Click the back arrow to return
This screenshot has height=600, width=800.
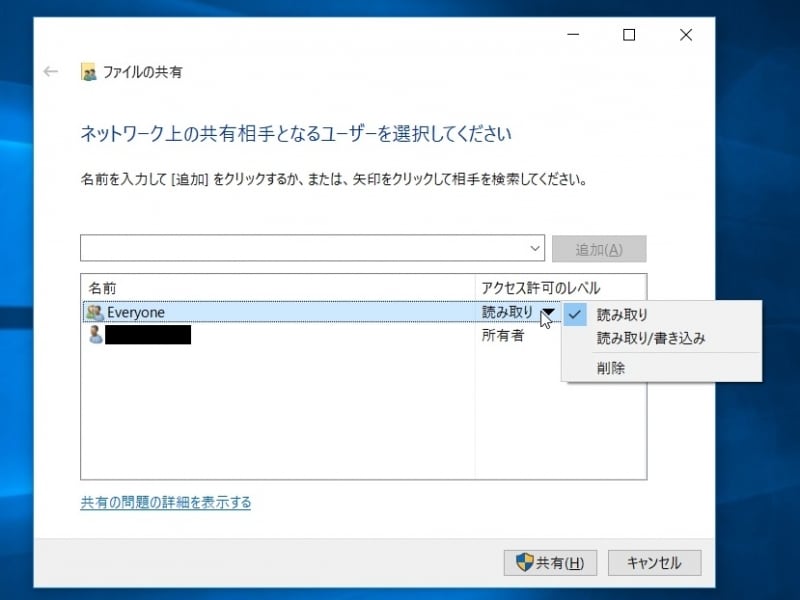coord(51,72)
